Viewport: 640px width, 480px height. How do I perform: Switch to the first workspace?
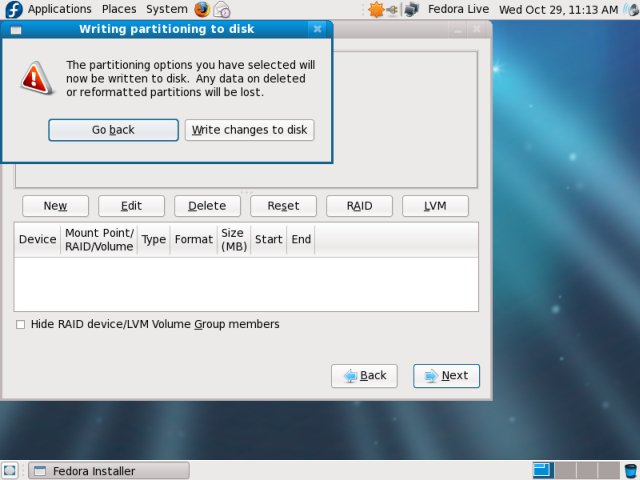click(543, 470)
